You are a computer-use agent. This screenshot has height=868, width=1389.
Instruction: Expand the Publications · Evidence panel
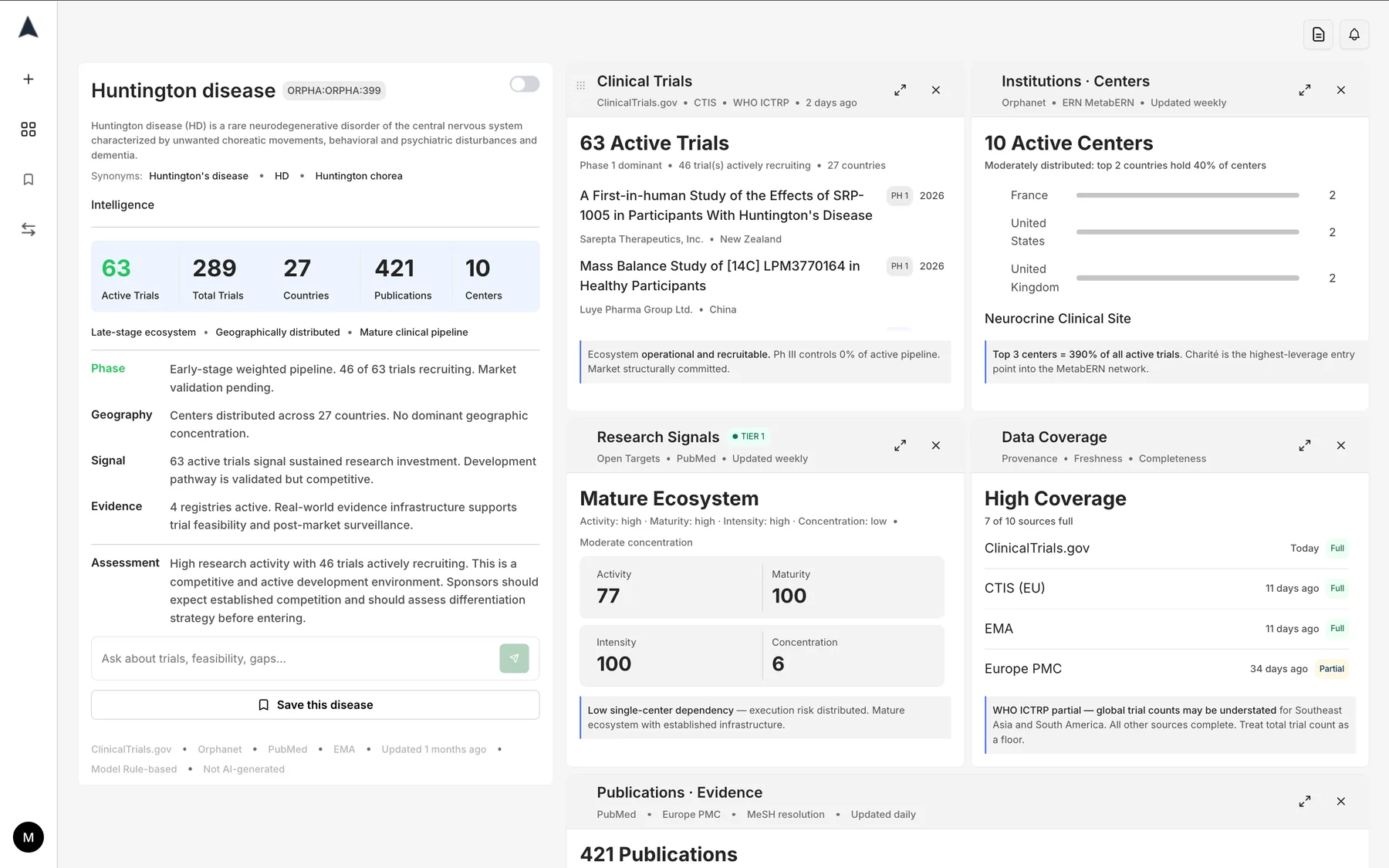pos(1305,802)
